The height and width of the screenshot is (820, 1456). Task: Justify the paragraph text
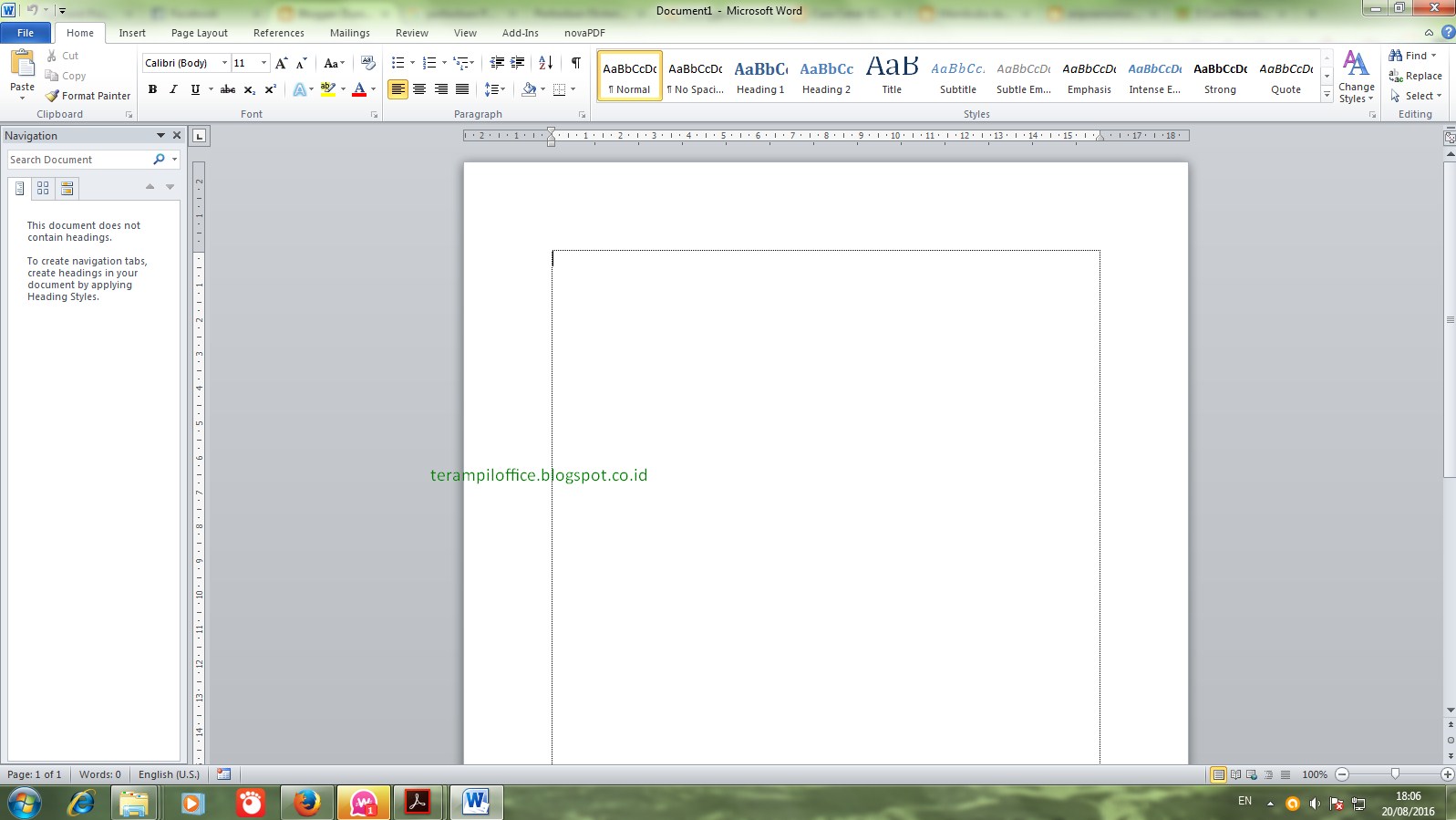point(462,89)
